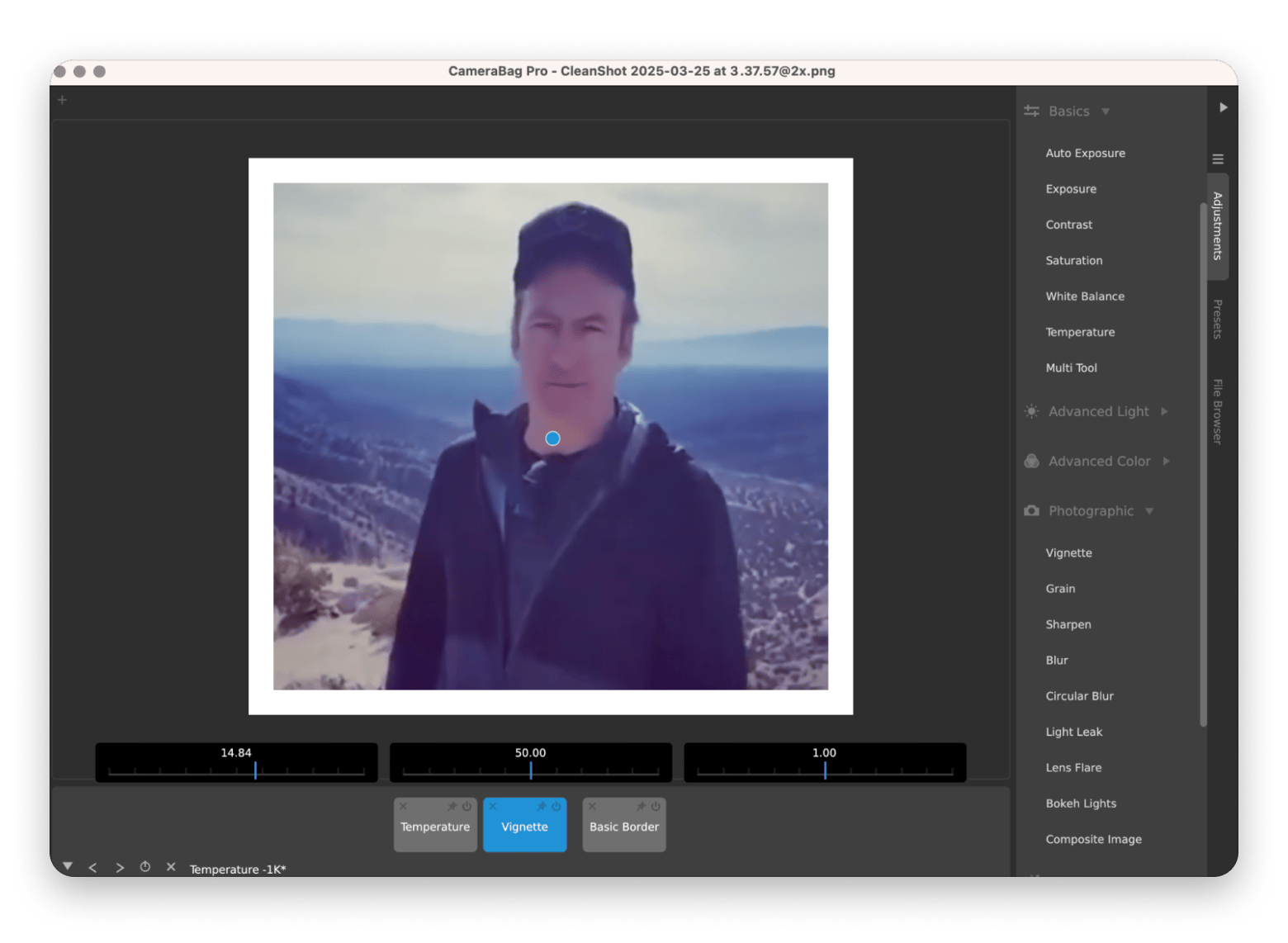Click the plus icon at top left canvas

click(62, 99)
